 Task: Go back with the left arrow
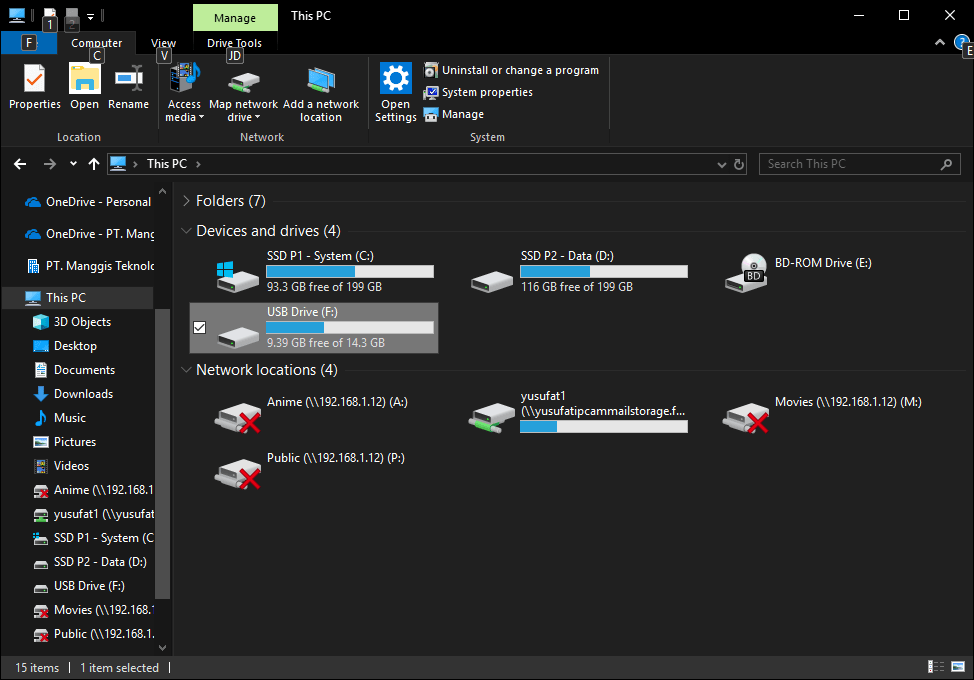[x=20, y=164]
